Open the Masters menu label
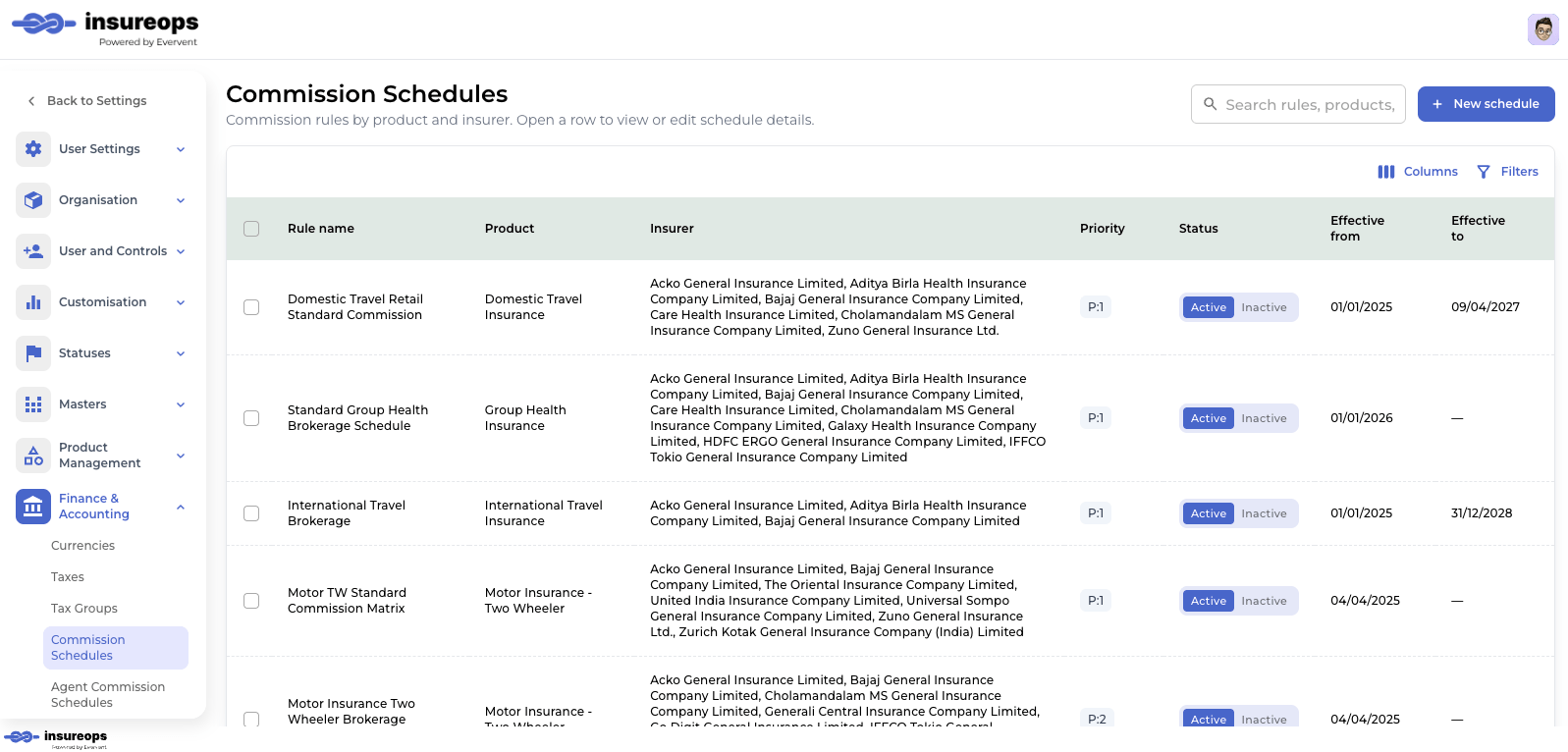1568x752 pixels. (82, 404)
